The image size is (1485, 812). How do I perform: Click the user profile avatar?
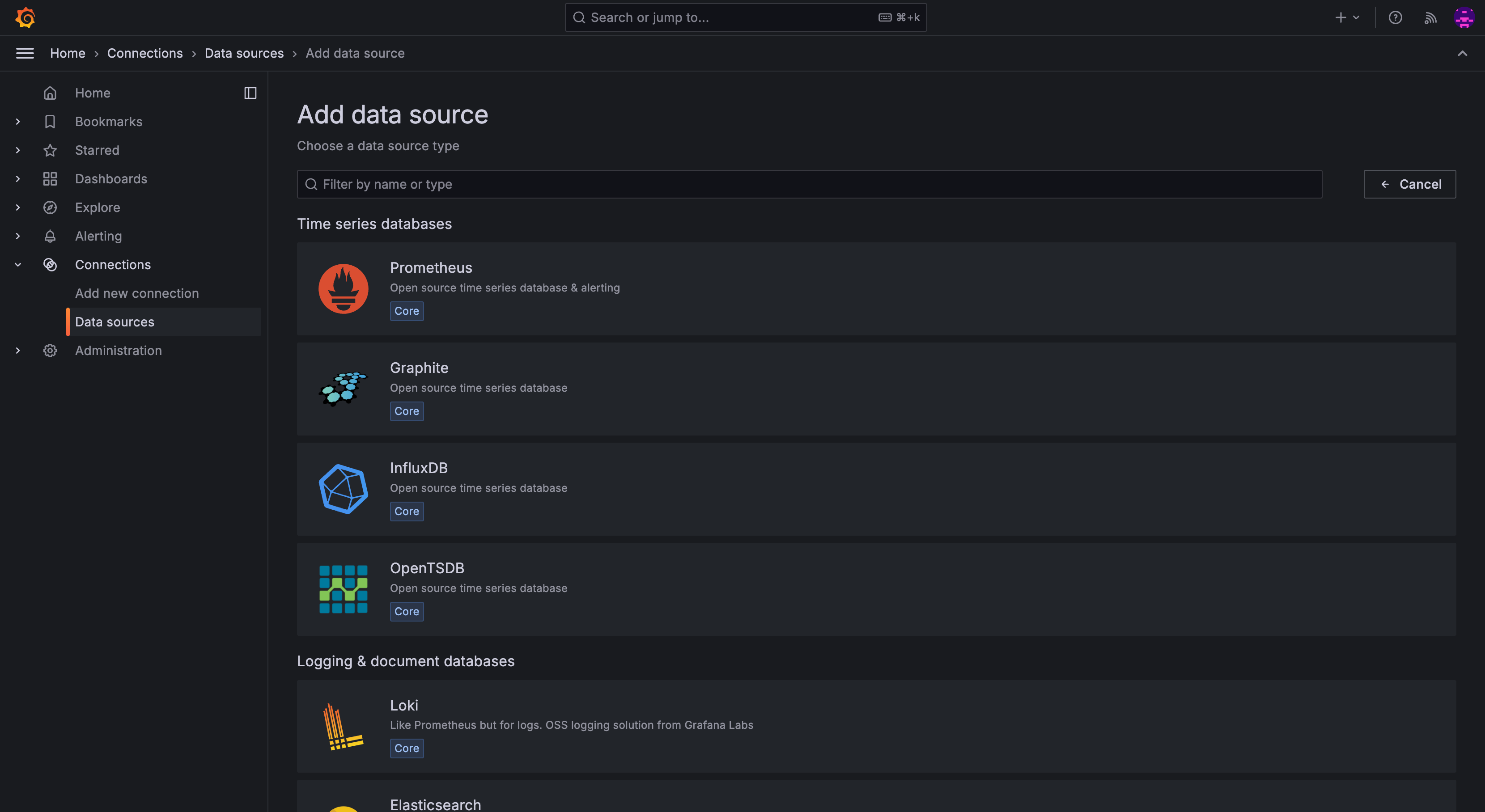point(1464,17)
